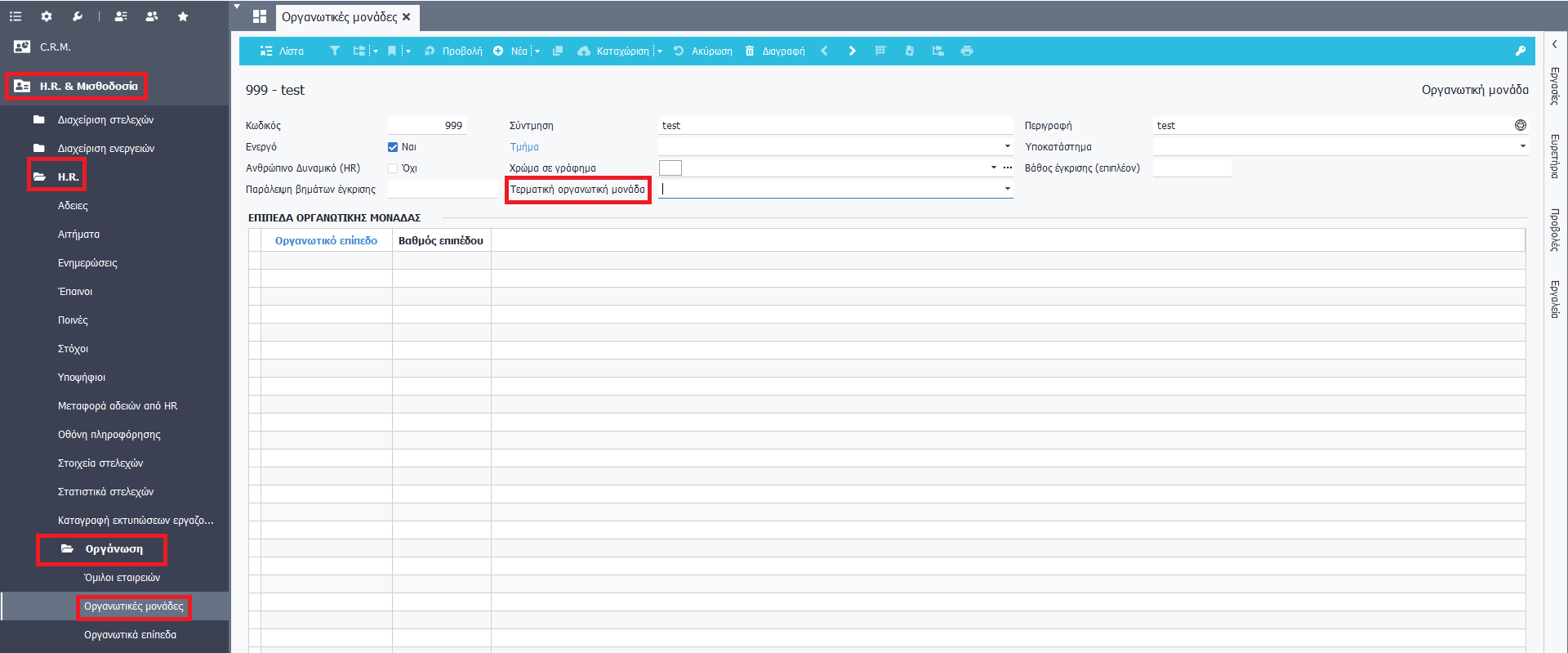This screenshot has width=1568, height=653.
Task: Open the dropdown arrow next to Καταχώριση
Action: point(660,51)
